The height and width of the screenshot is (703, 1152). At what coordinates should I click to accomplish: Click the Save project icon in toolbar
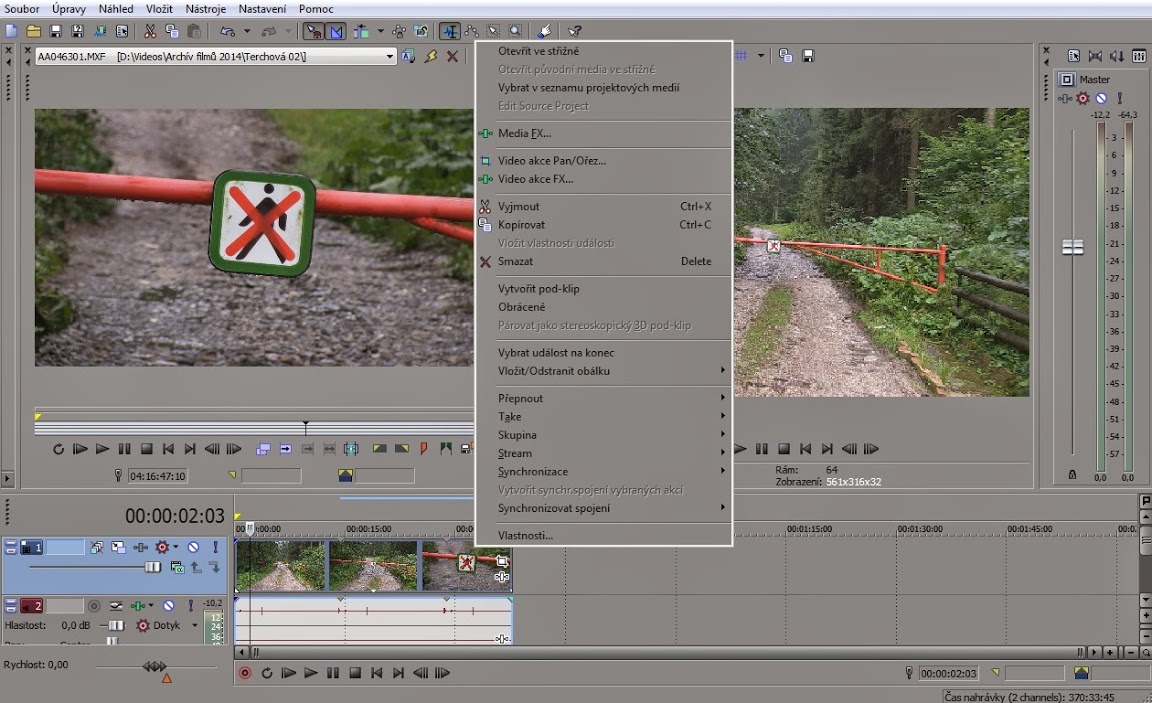[56, 32]
